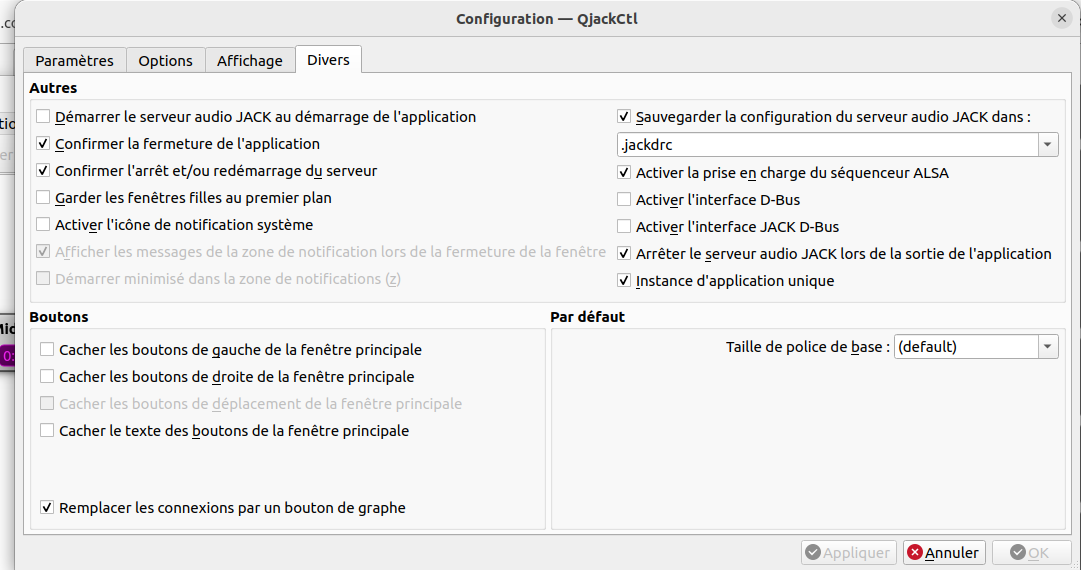Open the Options tab

coord(165,60)
